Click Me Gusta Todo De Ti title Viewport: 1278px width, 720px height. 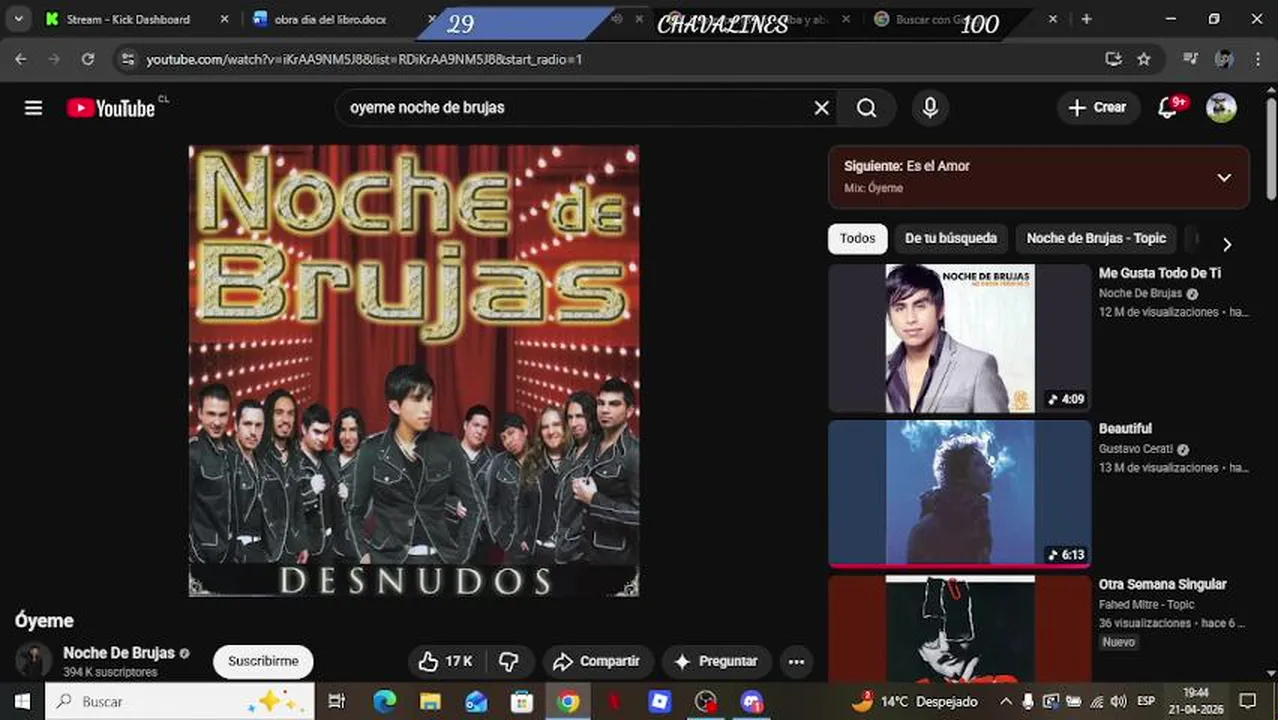1159,273
